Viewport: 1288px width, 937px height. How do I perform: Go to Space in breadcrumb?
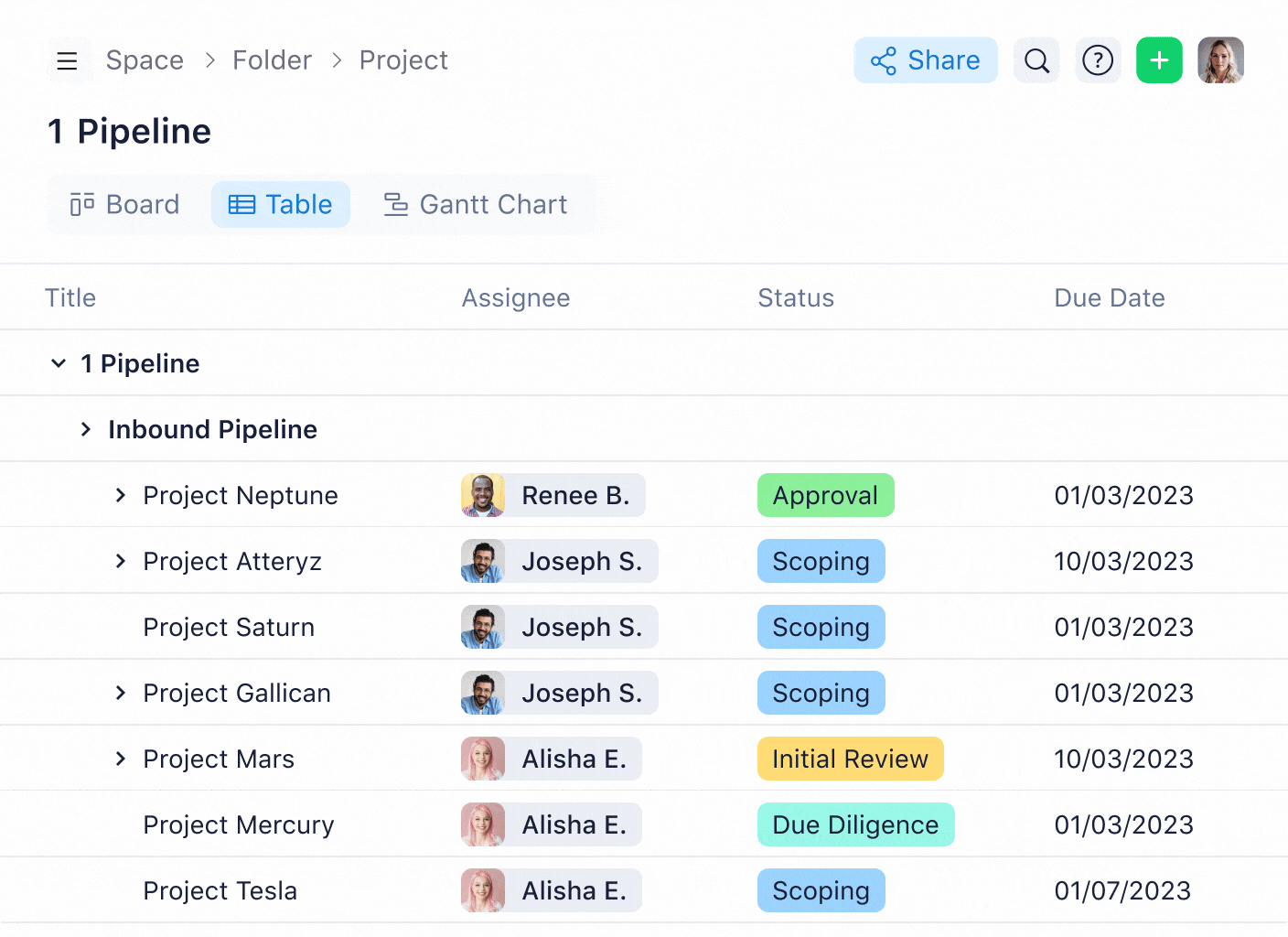(145, 60)
